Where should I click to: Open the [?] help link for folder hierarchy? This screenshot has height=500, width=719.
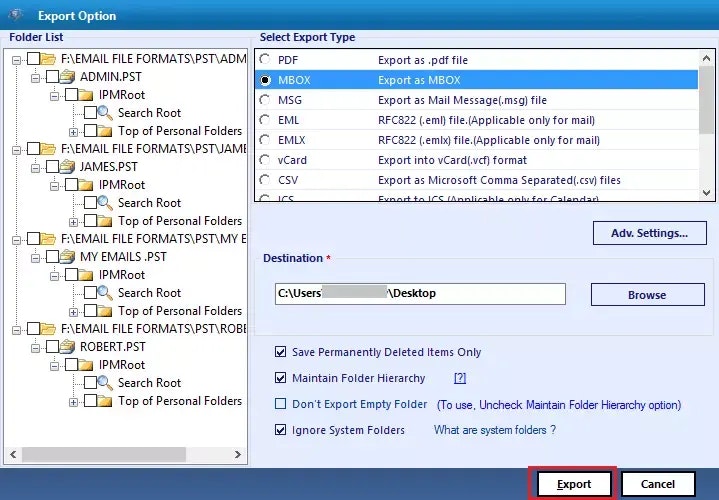pyautogui.click(x=459, y=378)
